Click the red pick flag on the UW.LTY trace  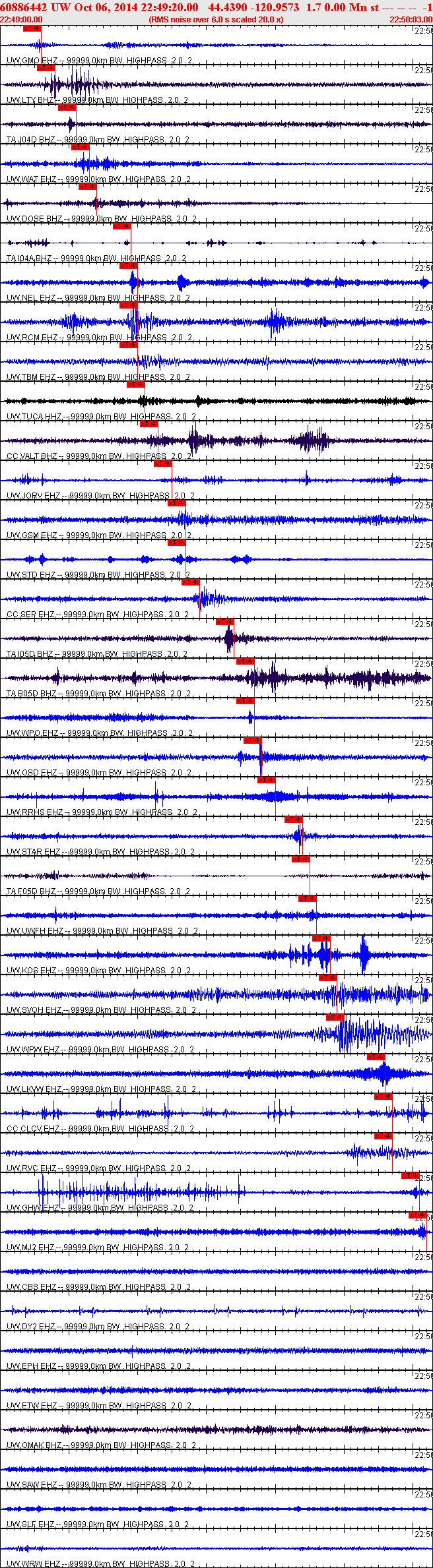(x=46, y=68)
